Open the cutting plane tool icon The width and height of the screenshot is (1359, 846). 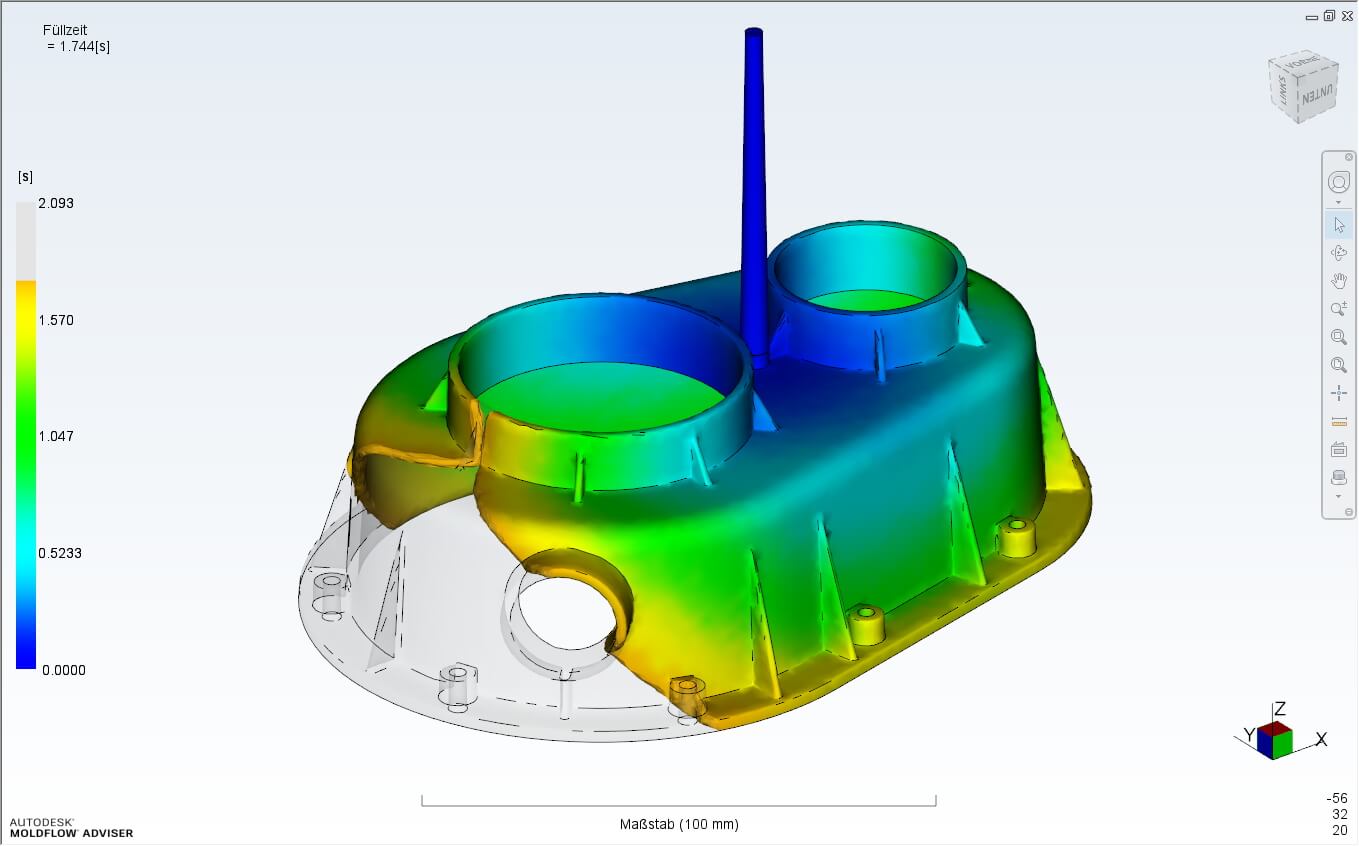pos(1339,449)
